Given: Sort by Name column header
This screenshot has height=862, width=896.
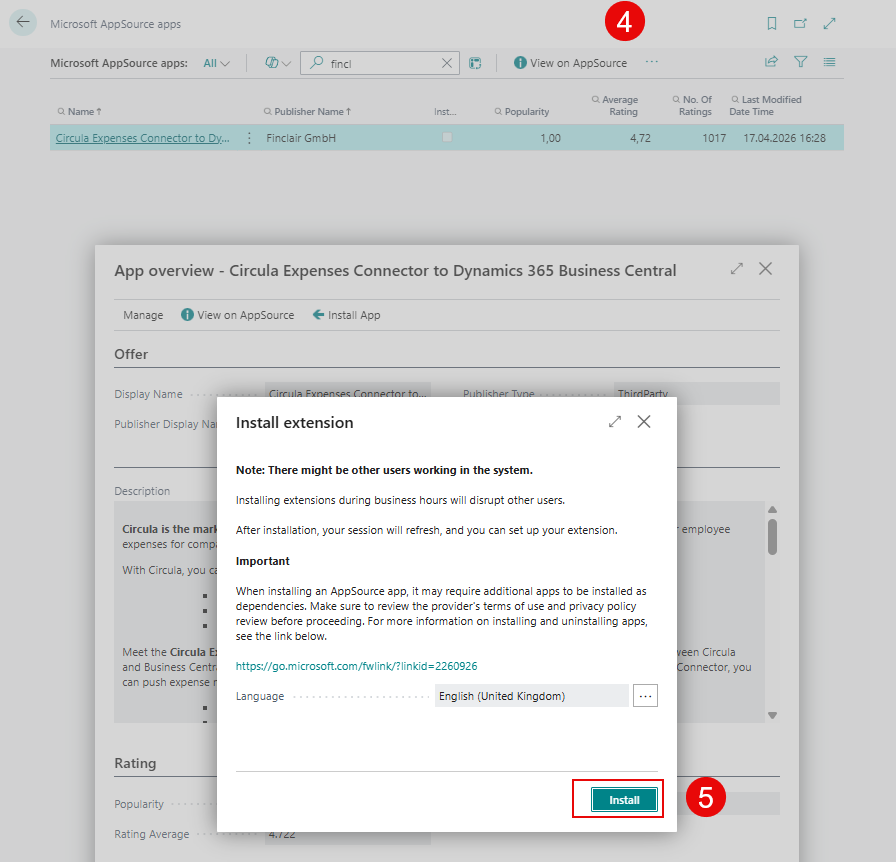Looking at the screenshot, I should point(79,111).
